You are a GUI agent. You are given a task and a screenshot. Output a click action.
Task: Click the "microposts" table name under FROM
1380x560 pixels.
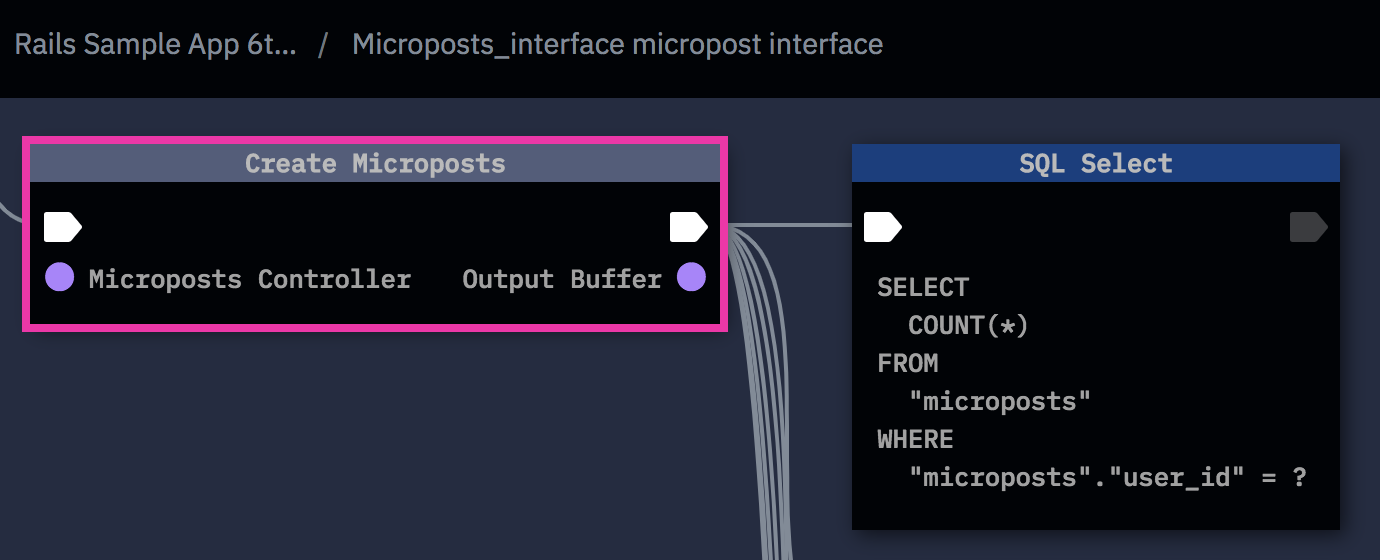[999, 402]
